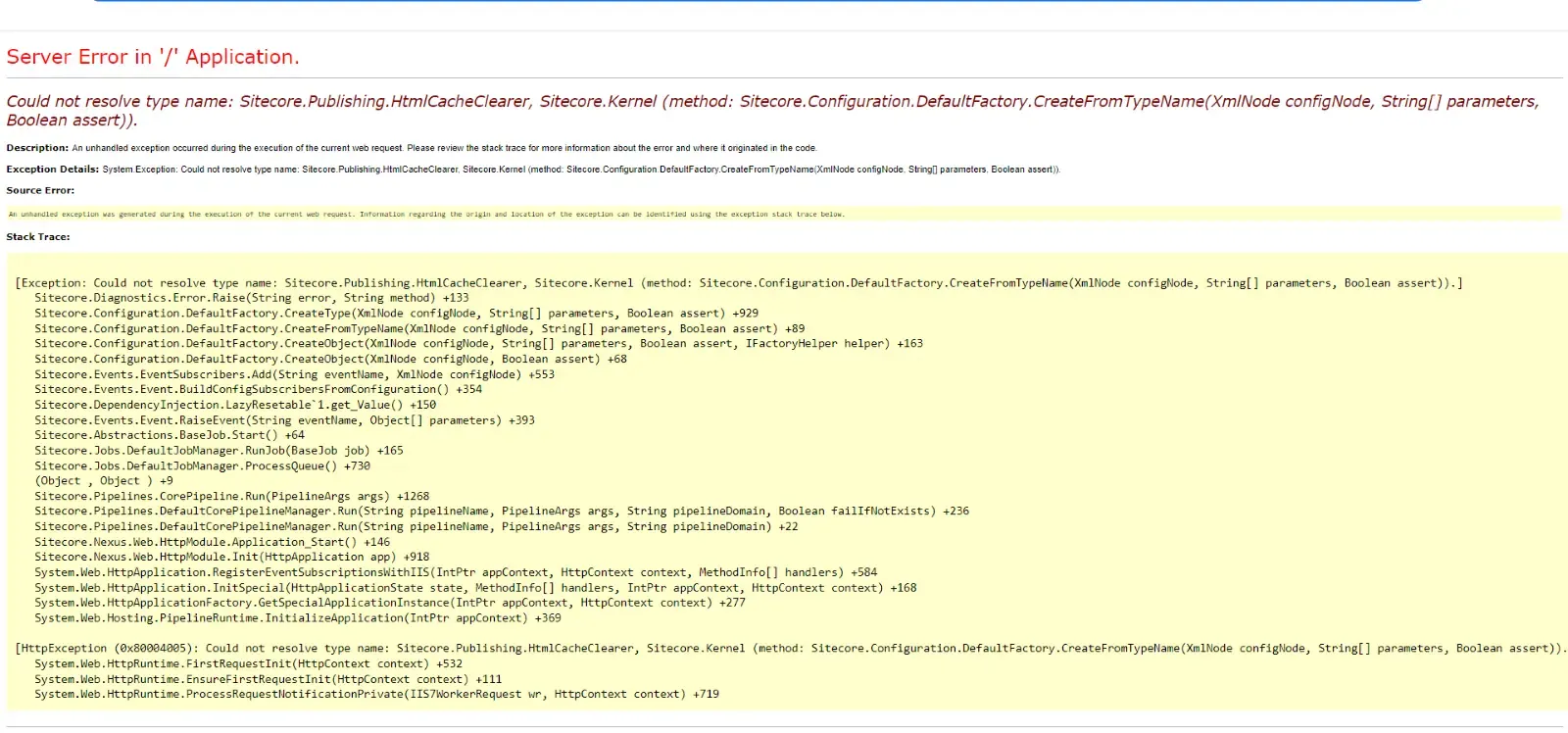This screenshot has width=1568, height=733.
Task: Click the line "CorePipeline.Run(PipelineArgs args) +1268"
Action: coord(231,497)
